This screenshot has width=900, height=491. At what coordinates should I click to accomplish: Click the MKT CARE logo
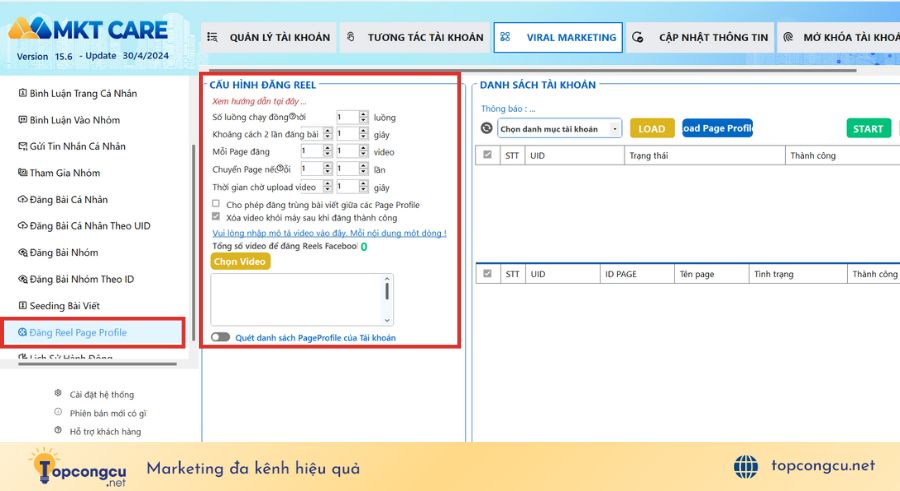click(89, 30)
